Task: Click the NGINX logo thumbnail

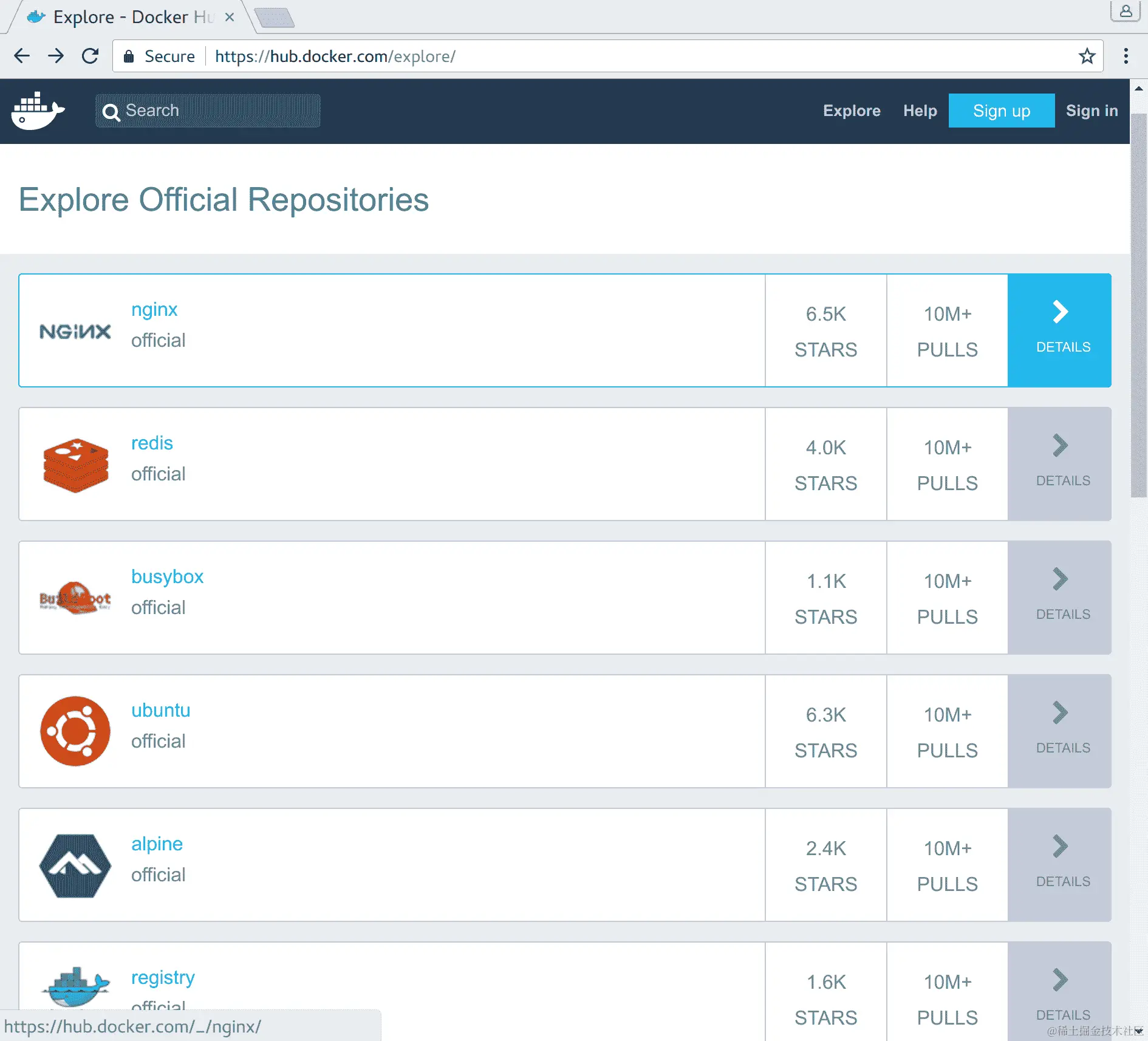Action: coord(75,332)
